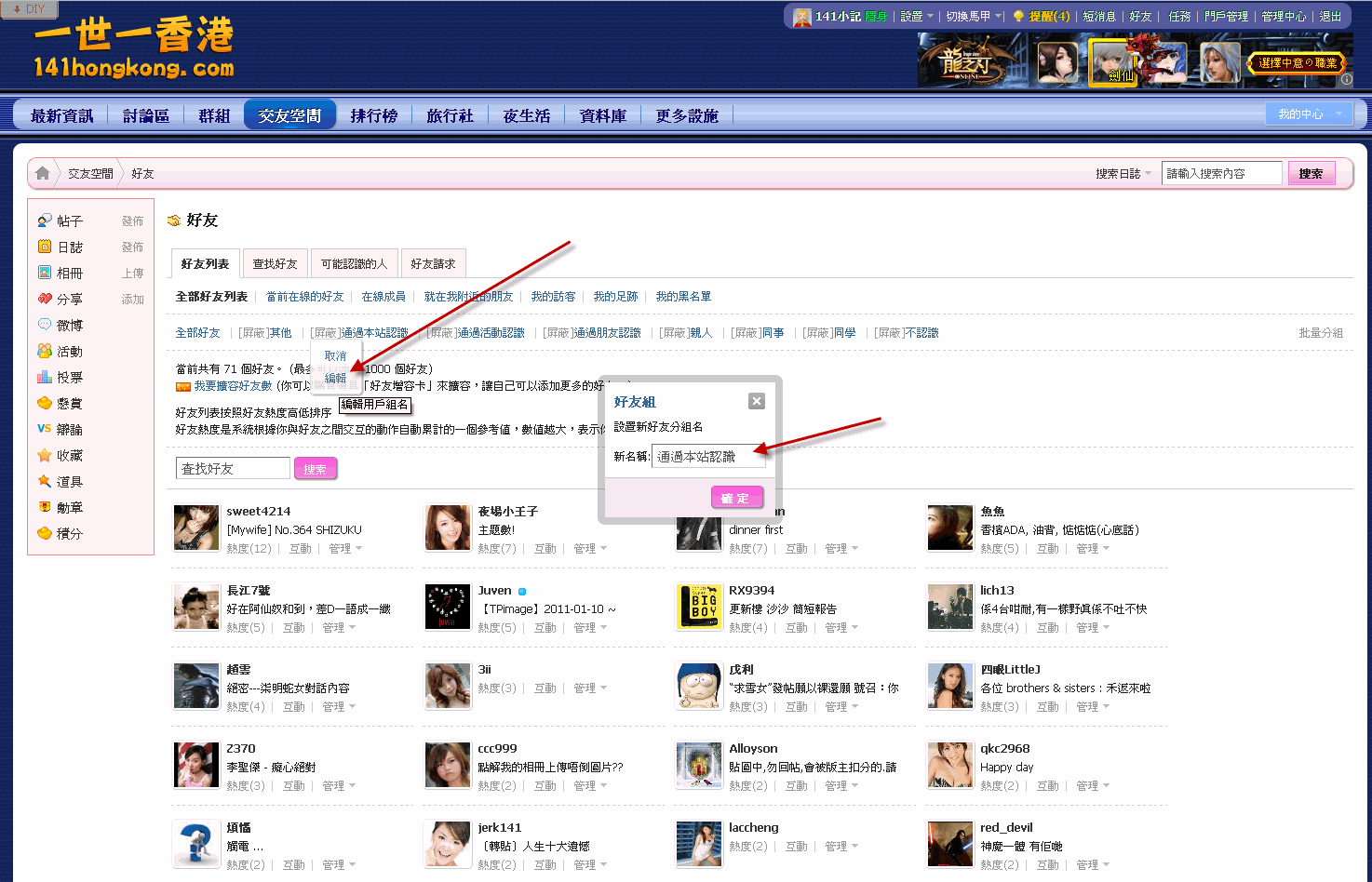Viewport: 1372px width, 882px height.
Task: Expand 管理 dropdown for sweet4214
Action: (x=344, y=549)
